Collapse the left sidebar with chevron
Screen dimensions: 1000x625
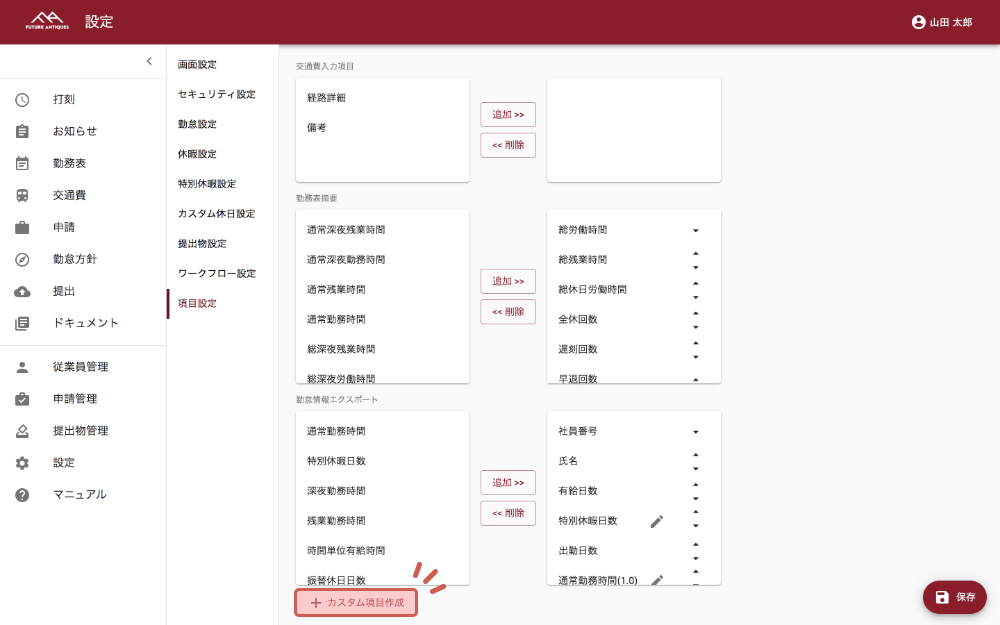(x=149, y=61)
